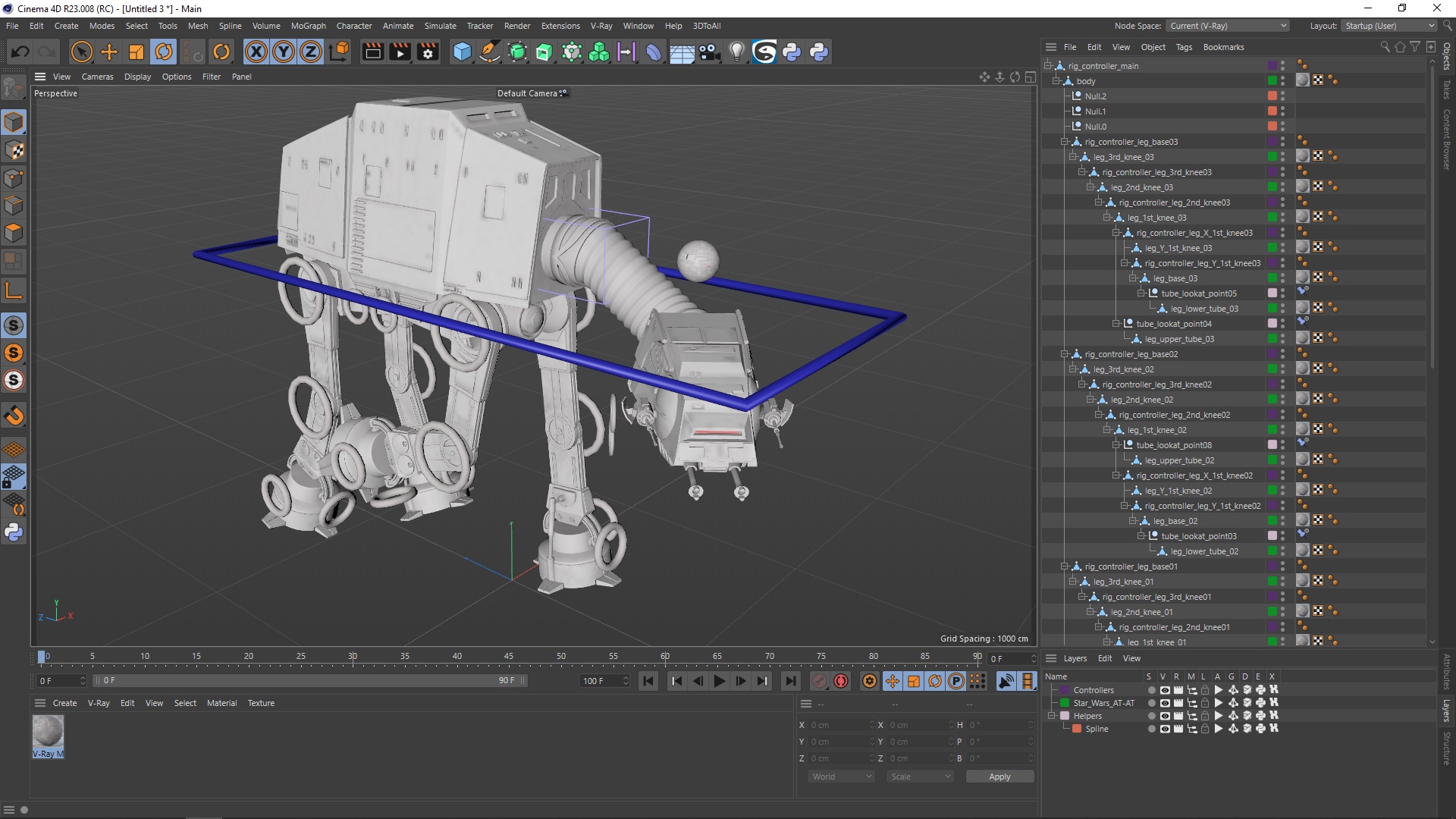Image resolution: width=1456 pixels, height=819 pixels.
Task: Go to end of animation
Action: click(x=790, y=681)
